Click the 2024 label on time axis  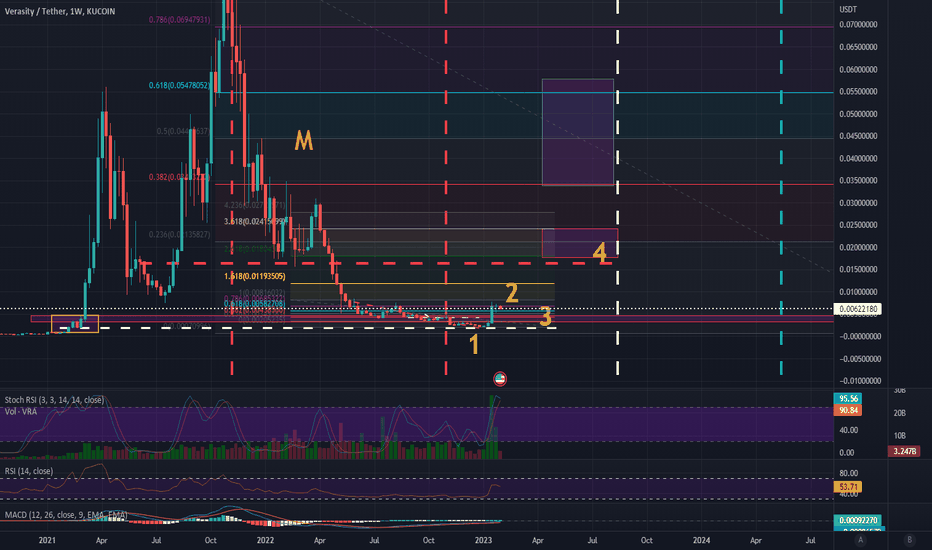tap(701, 540)
